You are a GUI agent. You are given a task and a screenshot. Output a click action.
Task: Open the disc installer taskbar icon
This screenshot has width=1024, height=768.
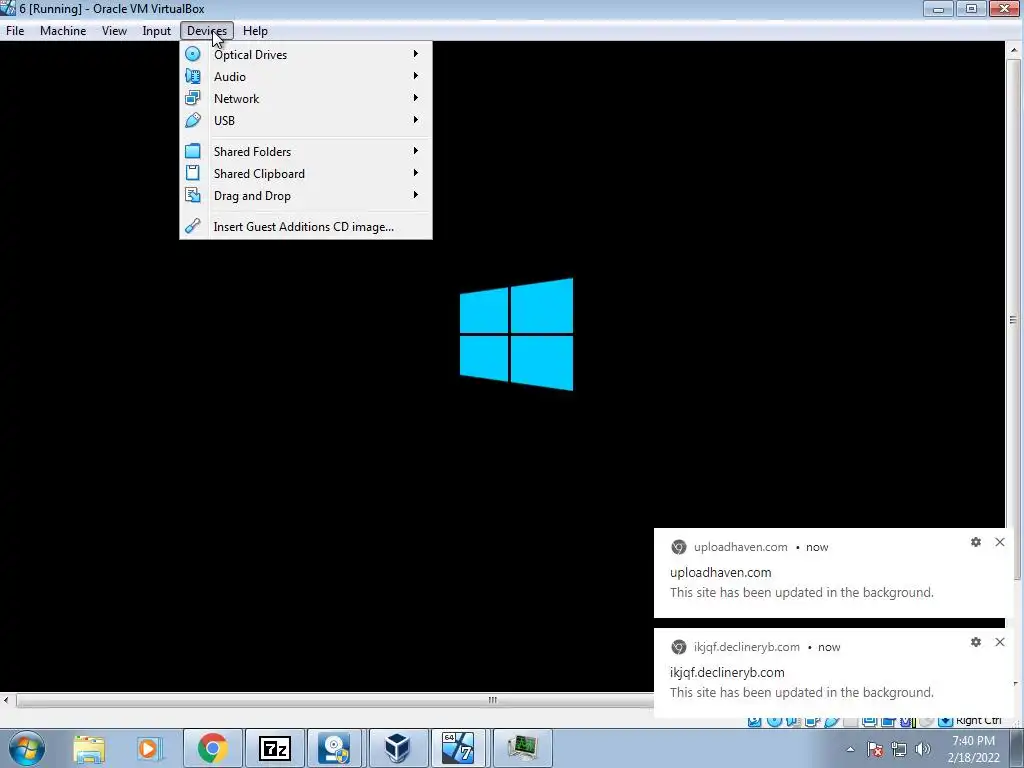(x=336, y=748)
